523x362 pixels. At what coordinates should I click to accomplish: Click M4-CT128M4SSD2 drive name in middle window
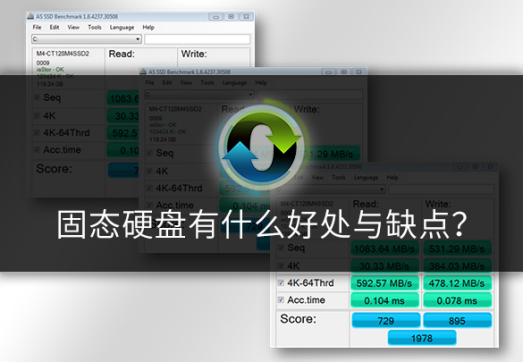click(x=175, y=109)
